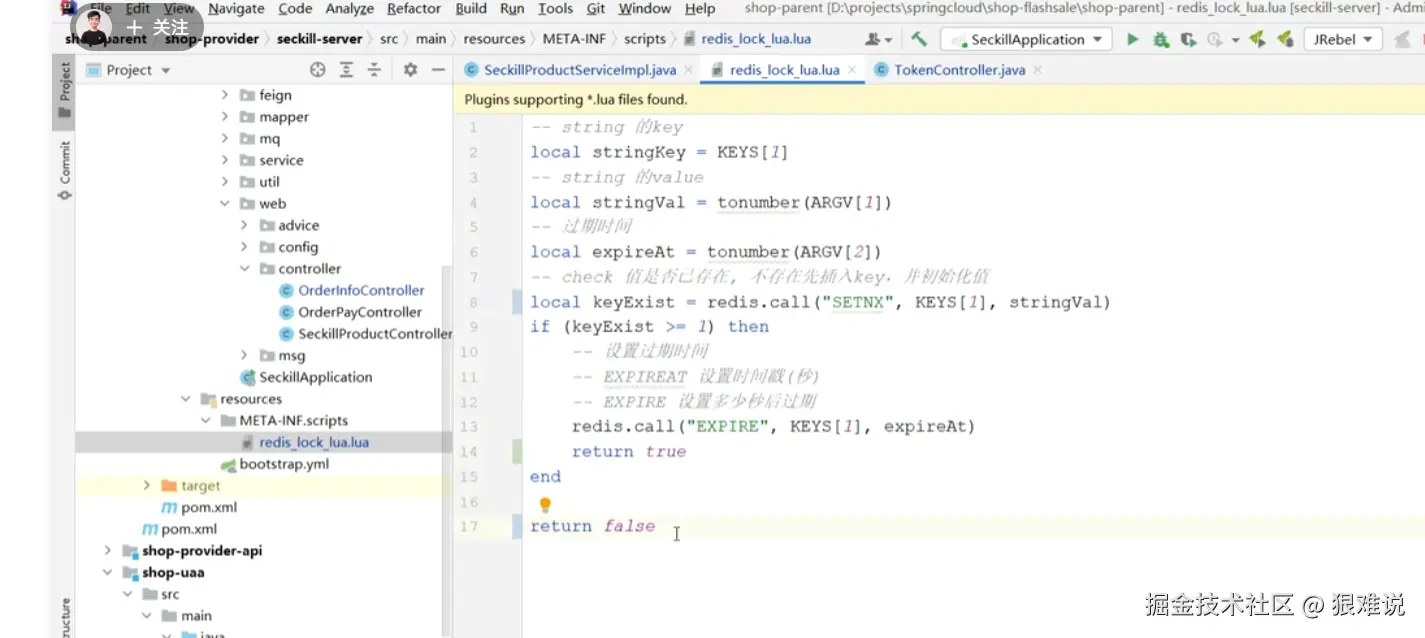Expand the config folder
The width and height of the screenshot is (1425, 638).
tap(244, 247)
